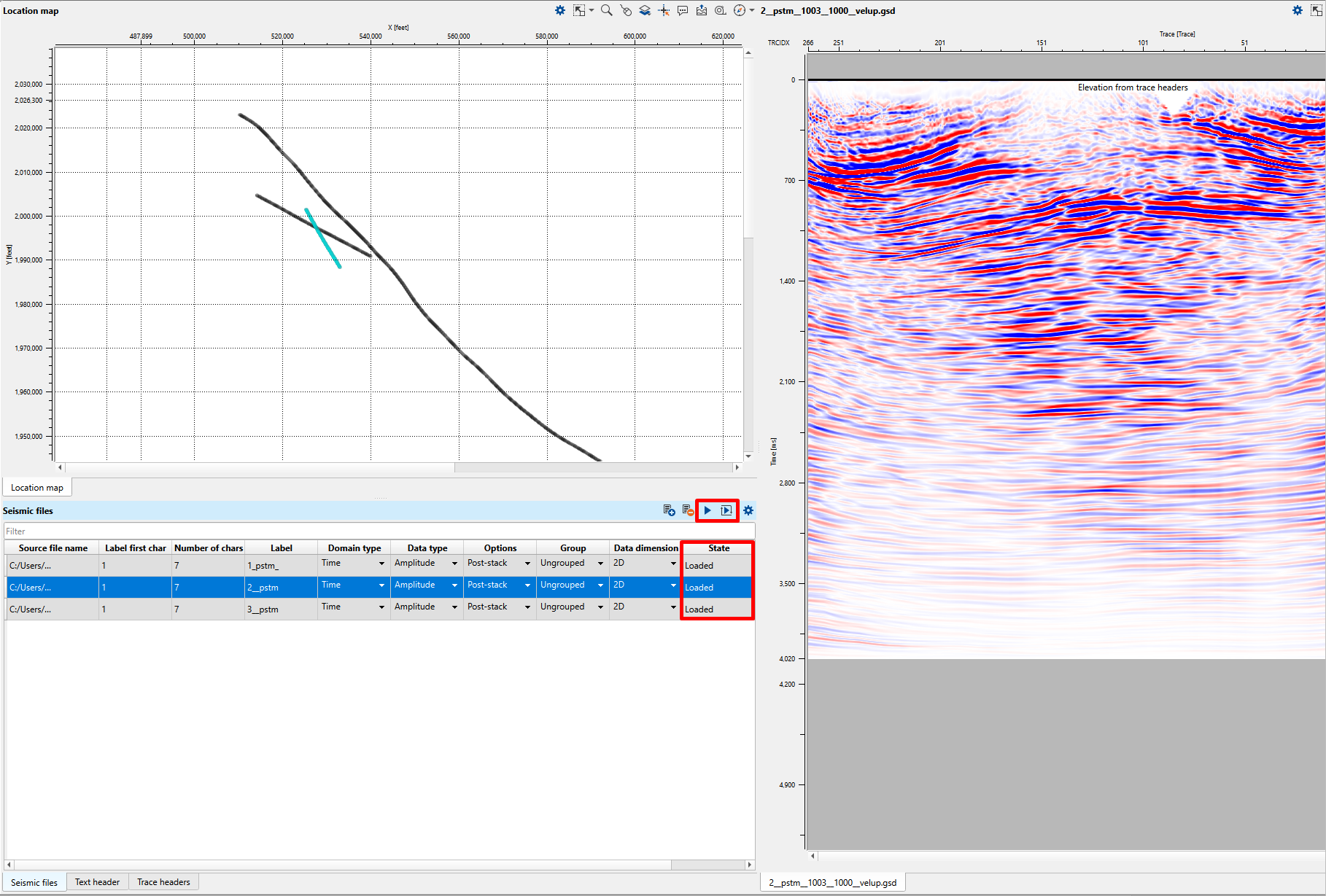
Task: Open the seismic section settings gear
Action: [x=748, y=510]
